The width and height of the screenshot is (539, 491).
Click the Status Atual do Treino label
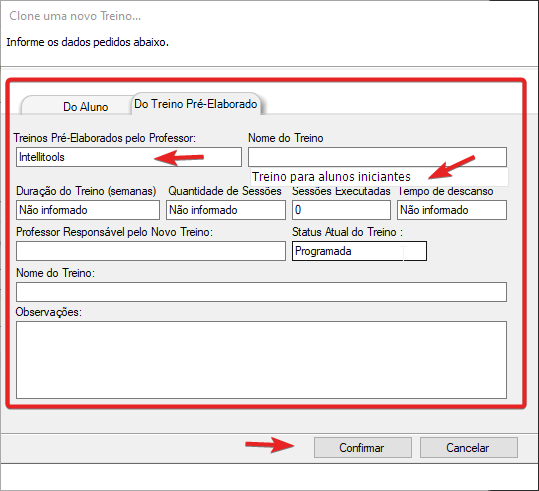pyautogui.click(x=347, y=232)
